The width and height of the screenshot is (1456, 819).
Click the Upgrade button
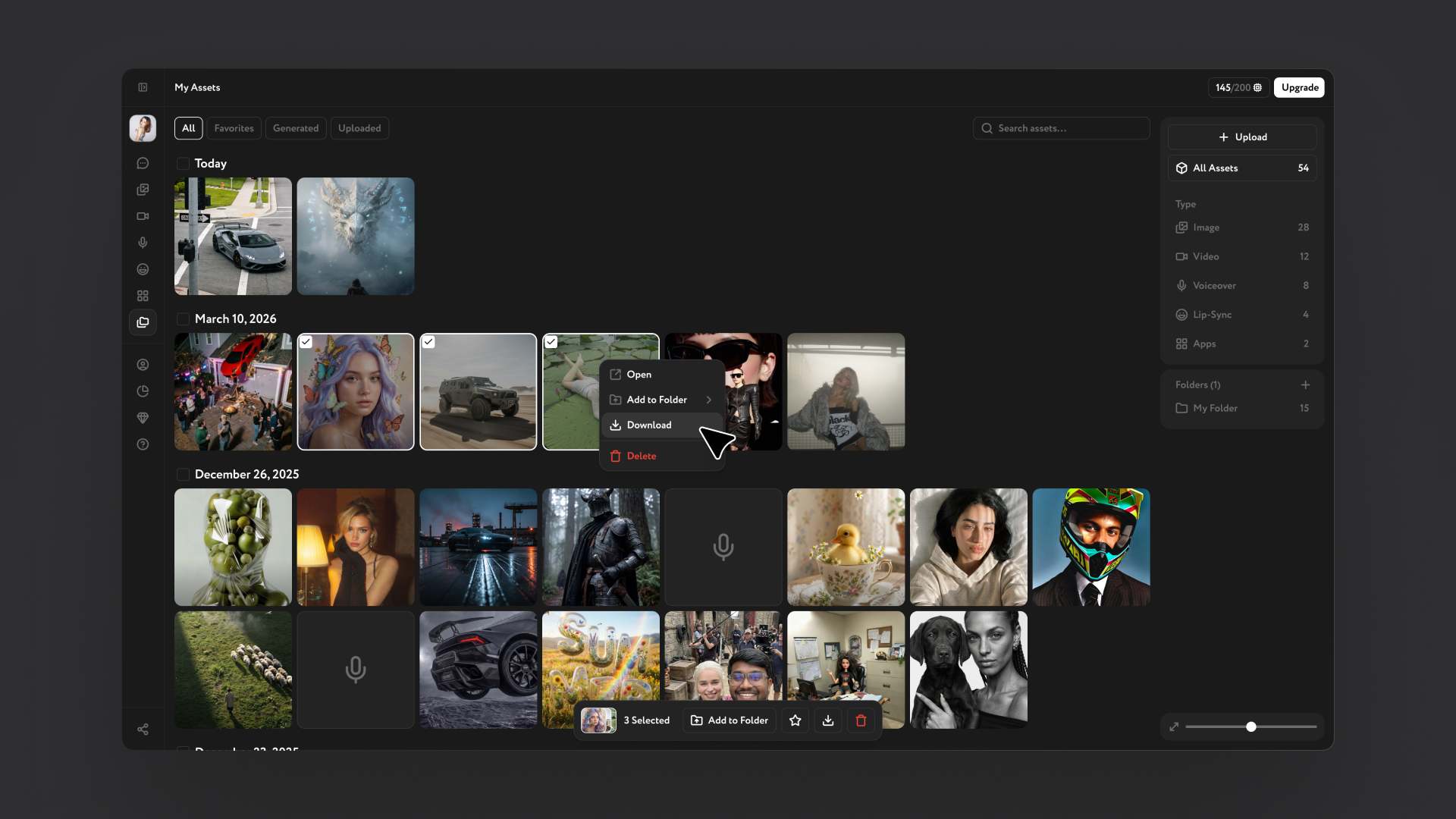(1300, 87)
